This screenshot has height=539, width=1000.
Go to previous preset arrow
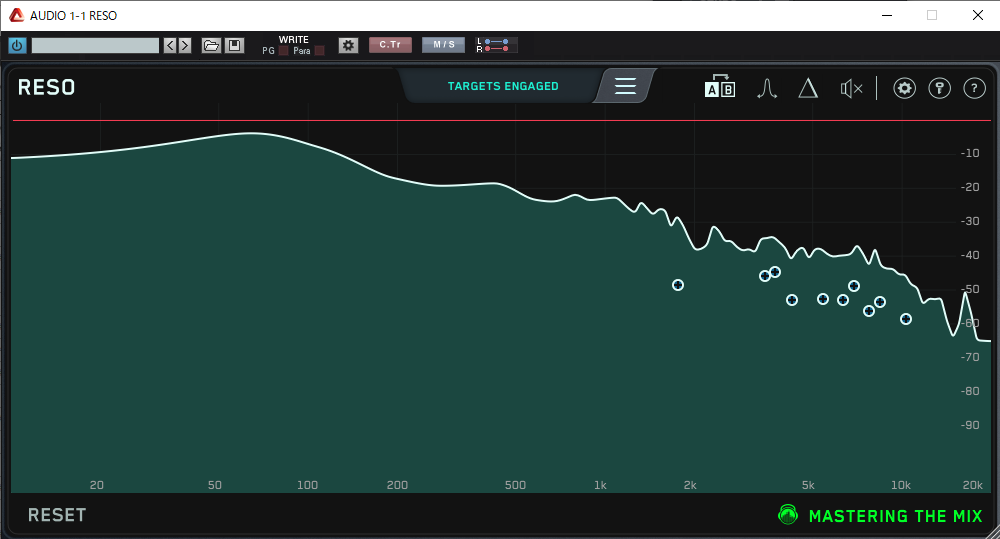pos(170,45)
